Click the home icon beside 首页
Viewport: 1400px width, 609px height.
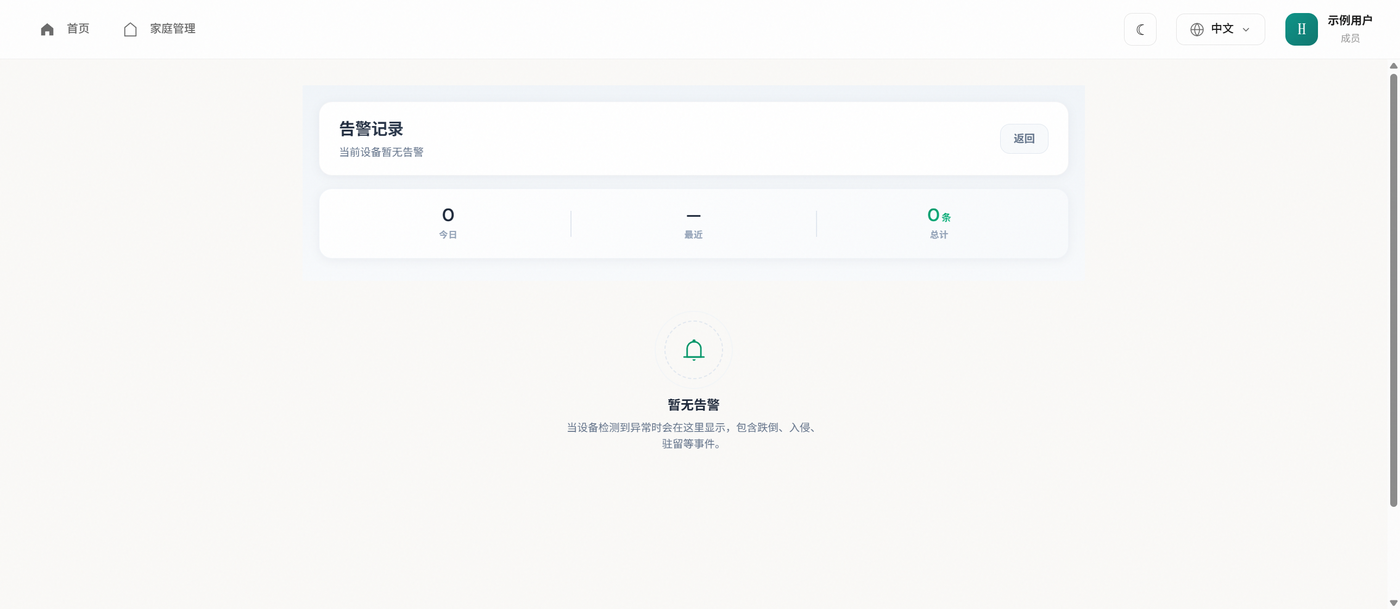click(47, 29)
